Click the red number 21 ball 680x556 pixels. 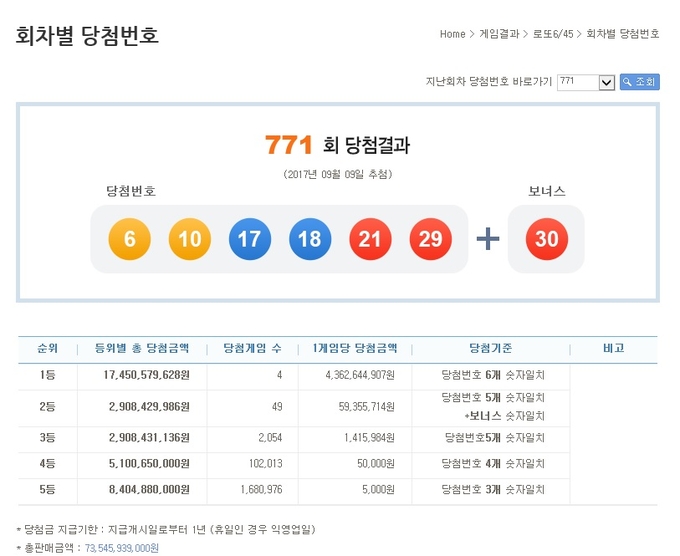pos(369,239)
